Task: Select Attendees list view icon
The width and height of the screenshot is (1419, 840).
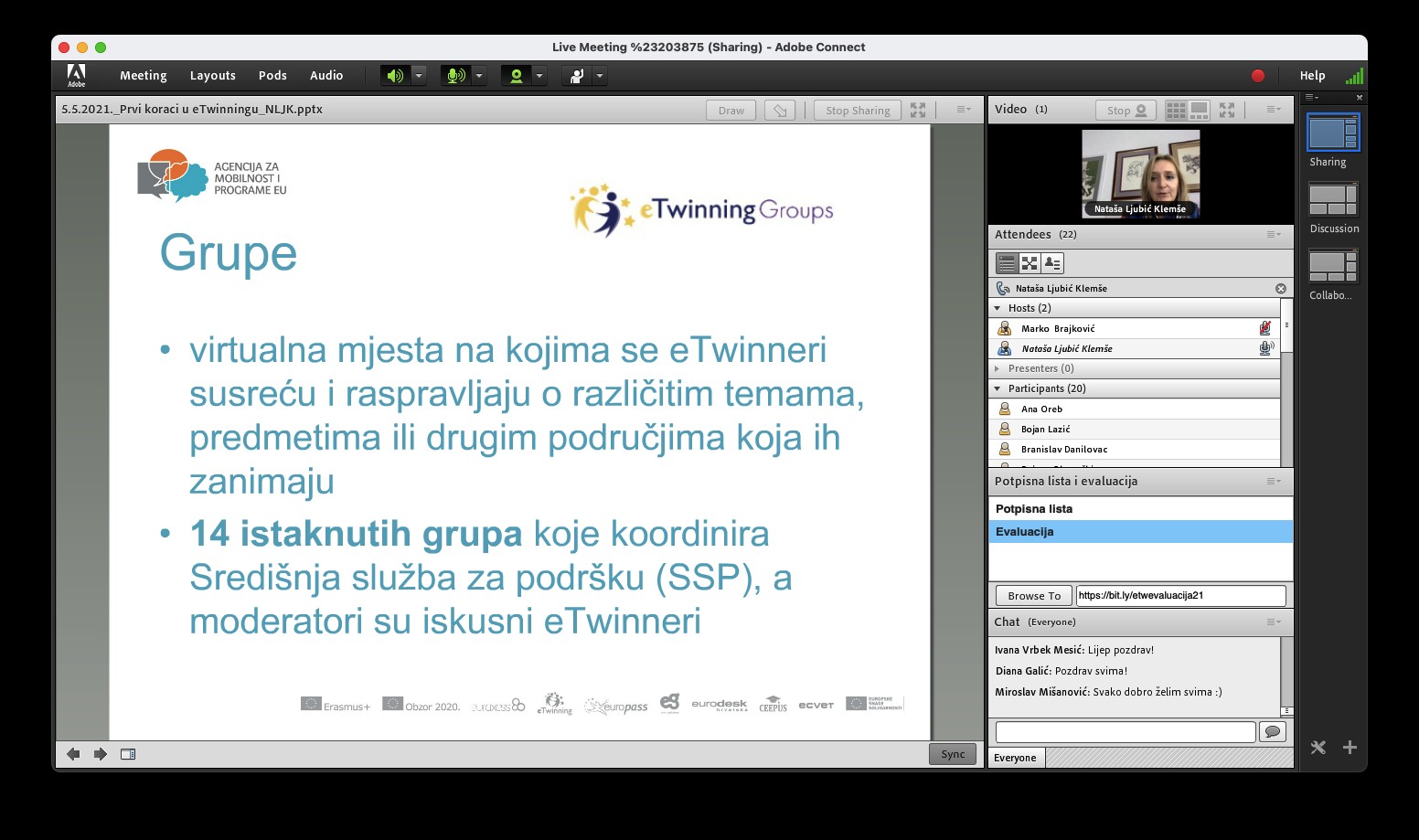Action: click(x=1007, y=263)
